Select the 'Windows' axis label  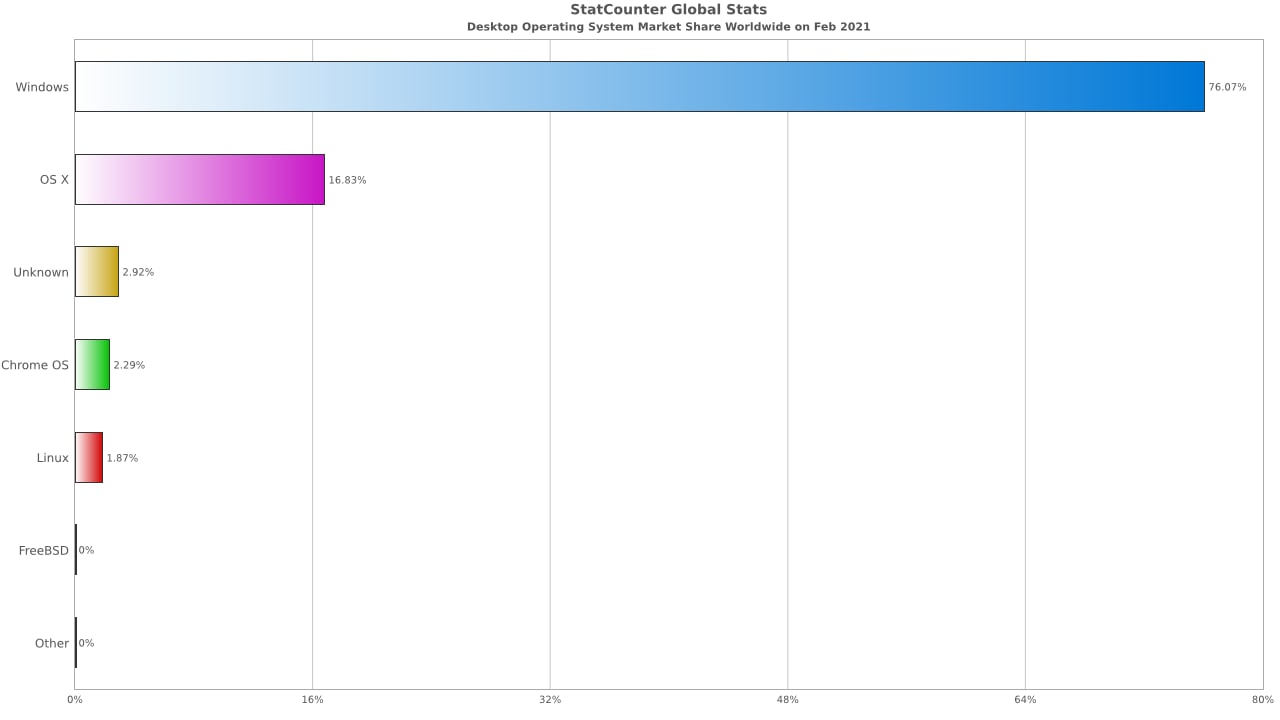42,87
